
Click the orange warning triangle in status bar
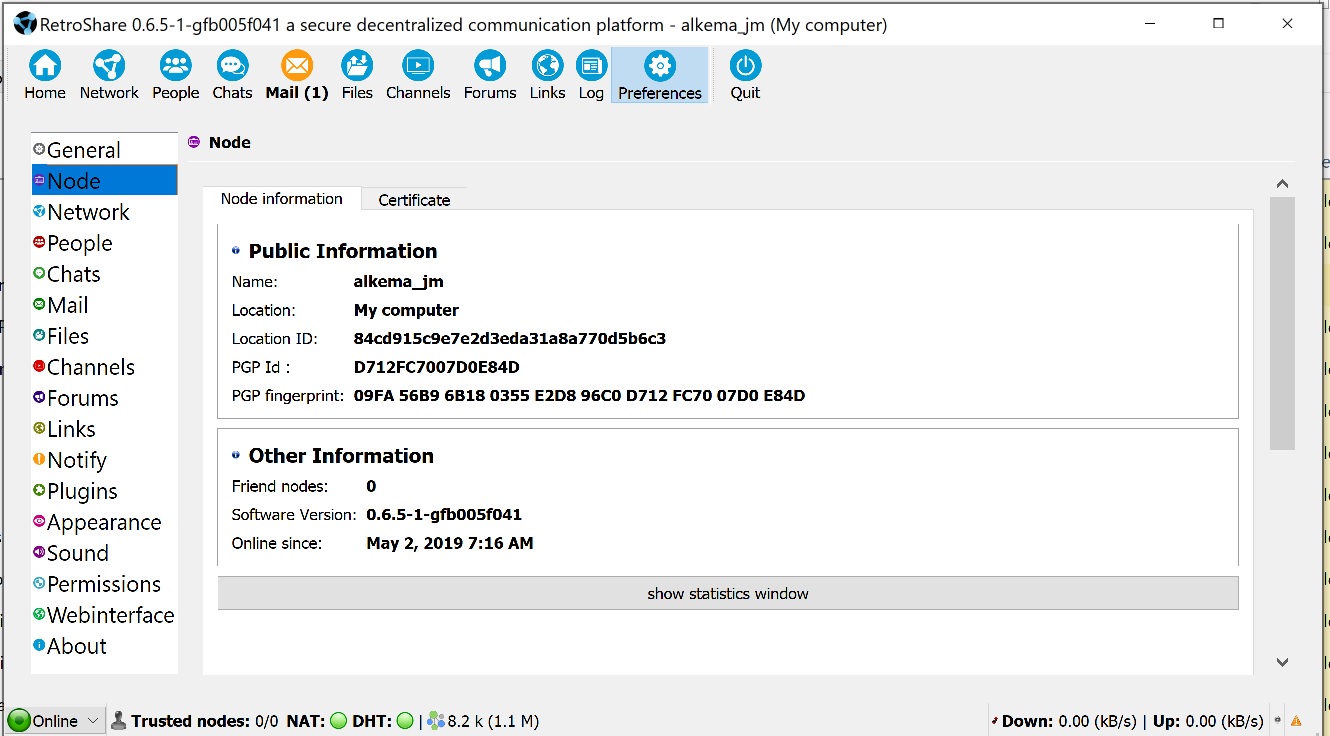coord(1296,720)
